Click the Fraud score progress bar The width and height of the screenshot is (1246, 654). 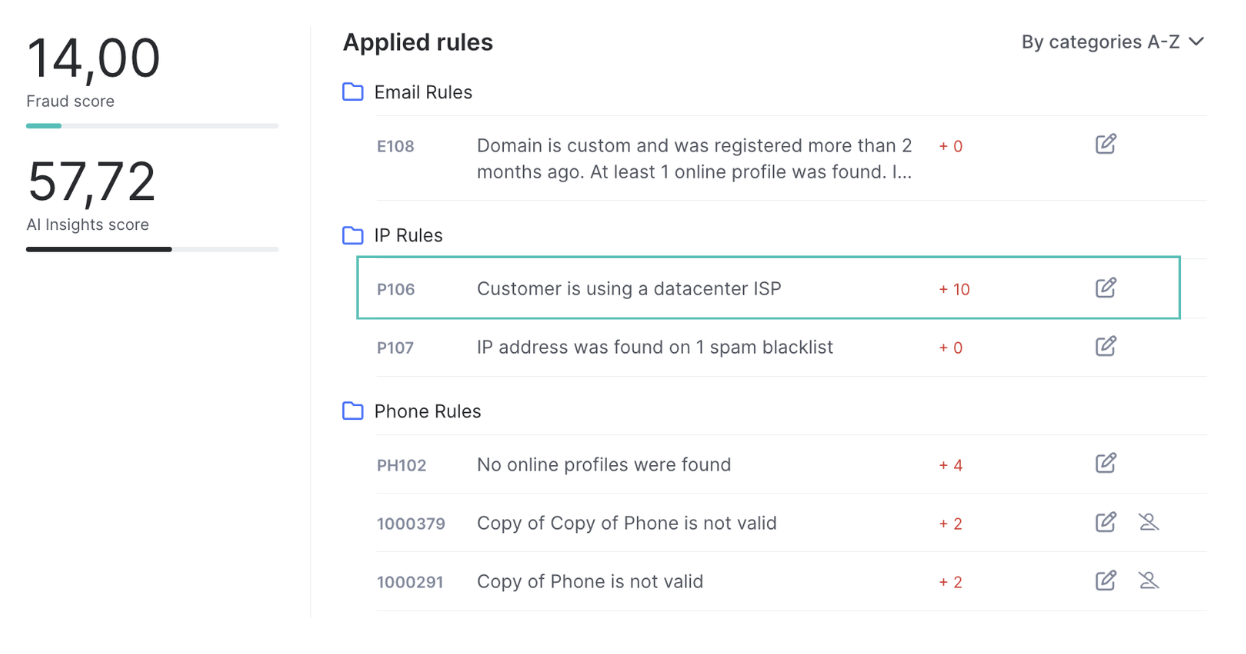tap(152, 125)
